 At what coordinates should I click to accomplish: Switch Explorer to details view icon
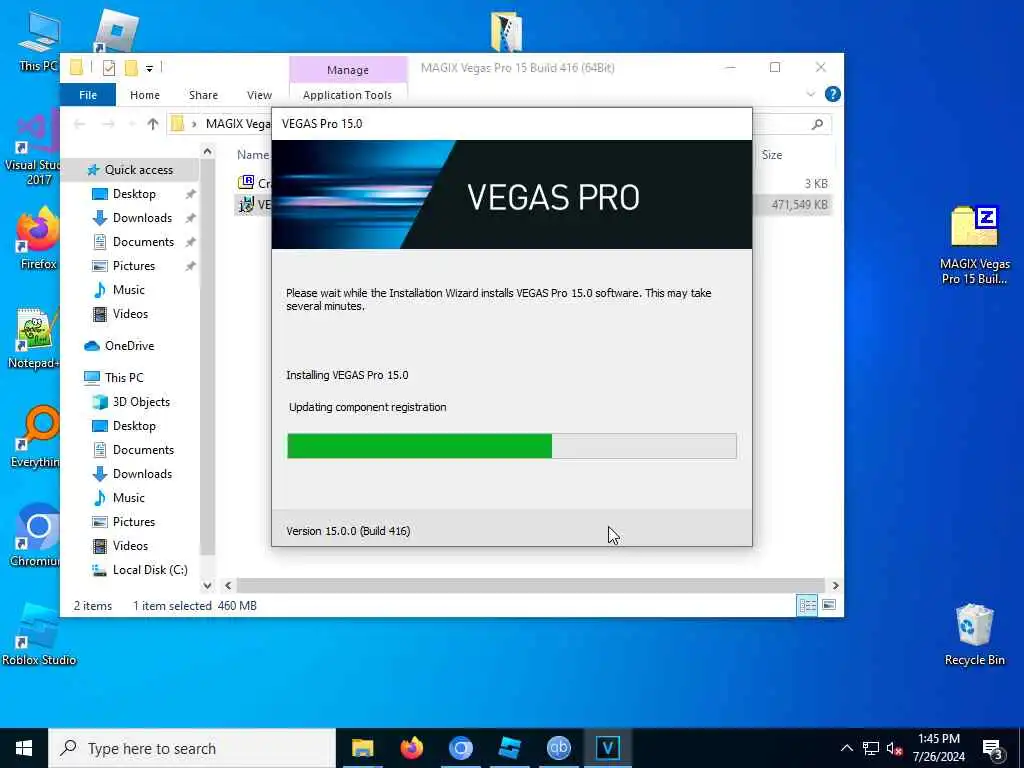[x=807, y=605]
